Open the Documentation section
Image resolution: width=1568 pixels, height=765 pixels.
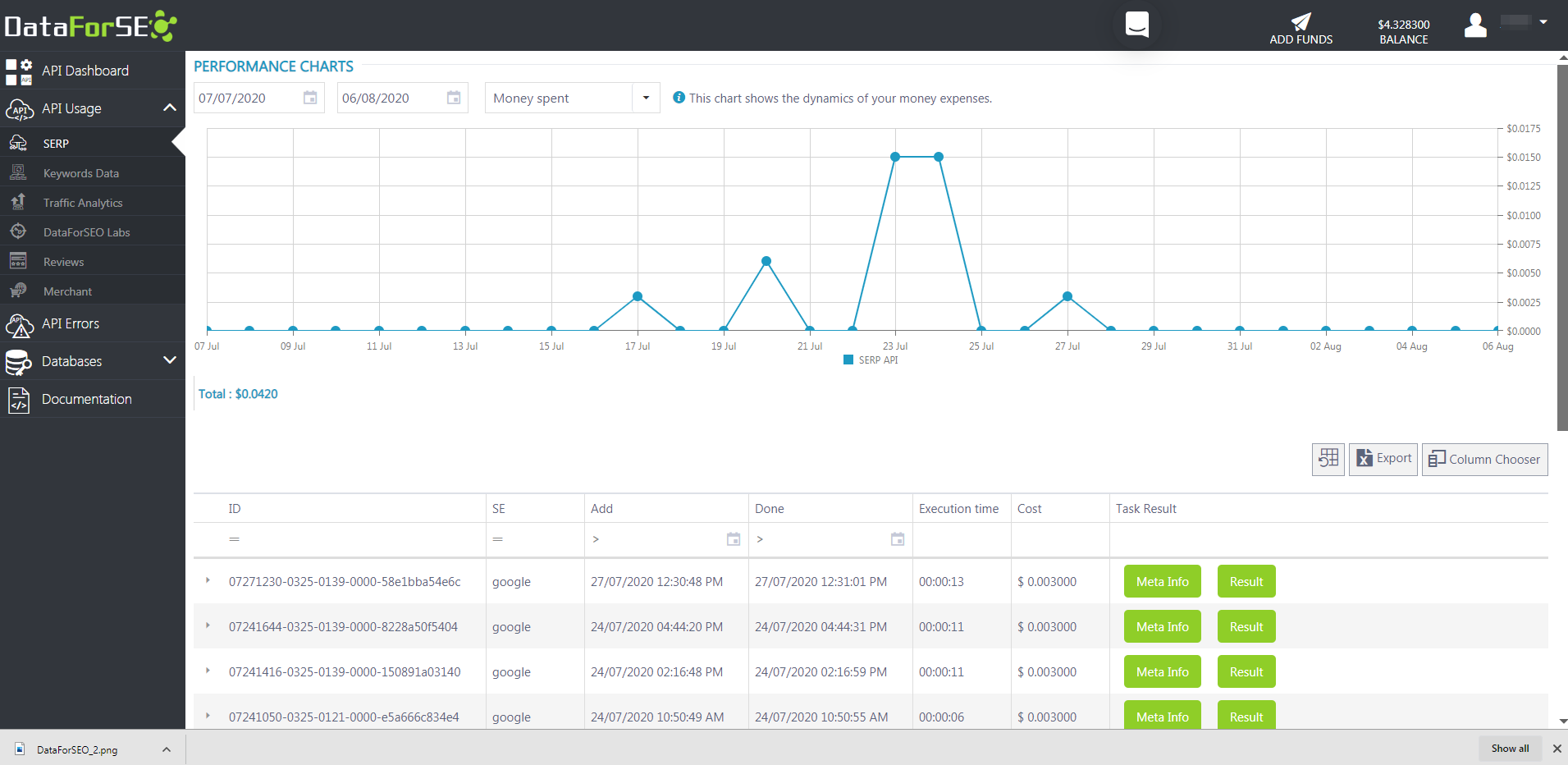click(85, 399)
